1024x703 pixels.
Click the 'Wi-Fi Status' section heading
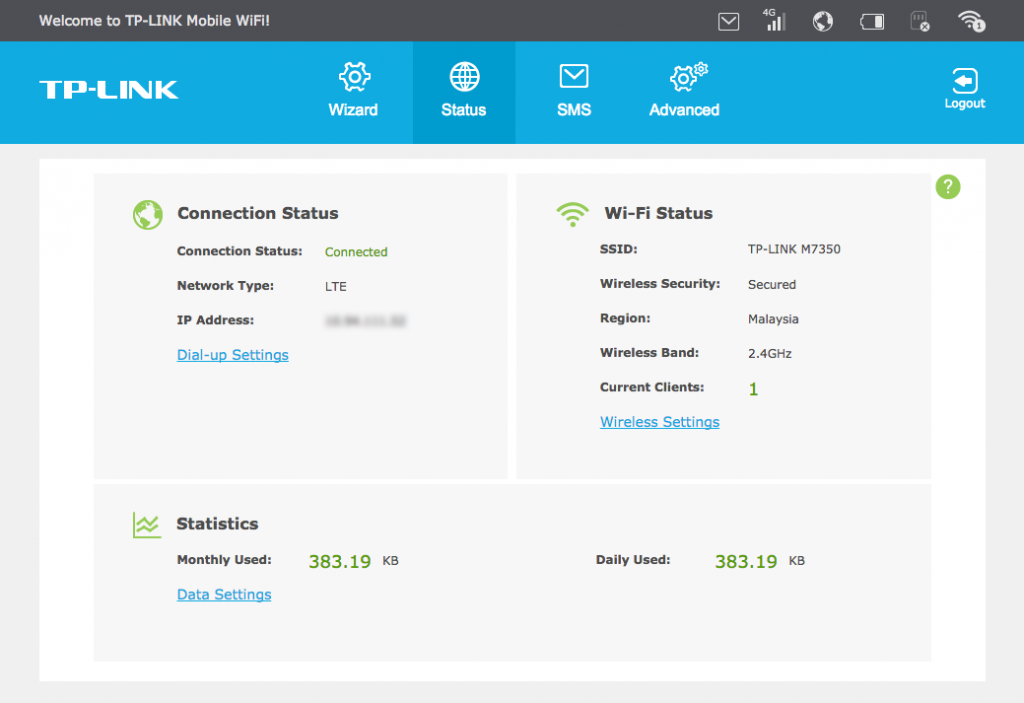coord(658,213)
